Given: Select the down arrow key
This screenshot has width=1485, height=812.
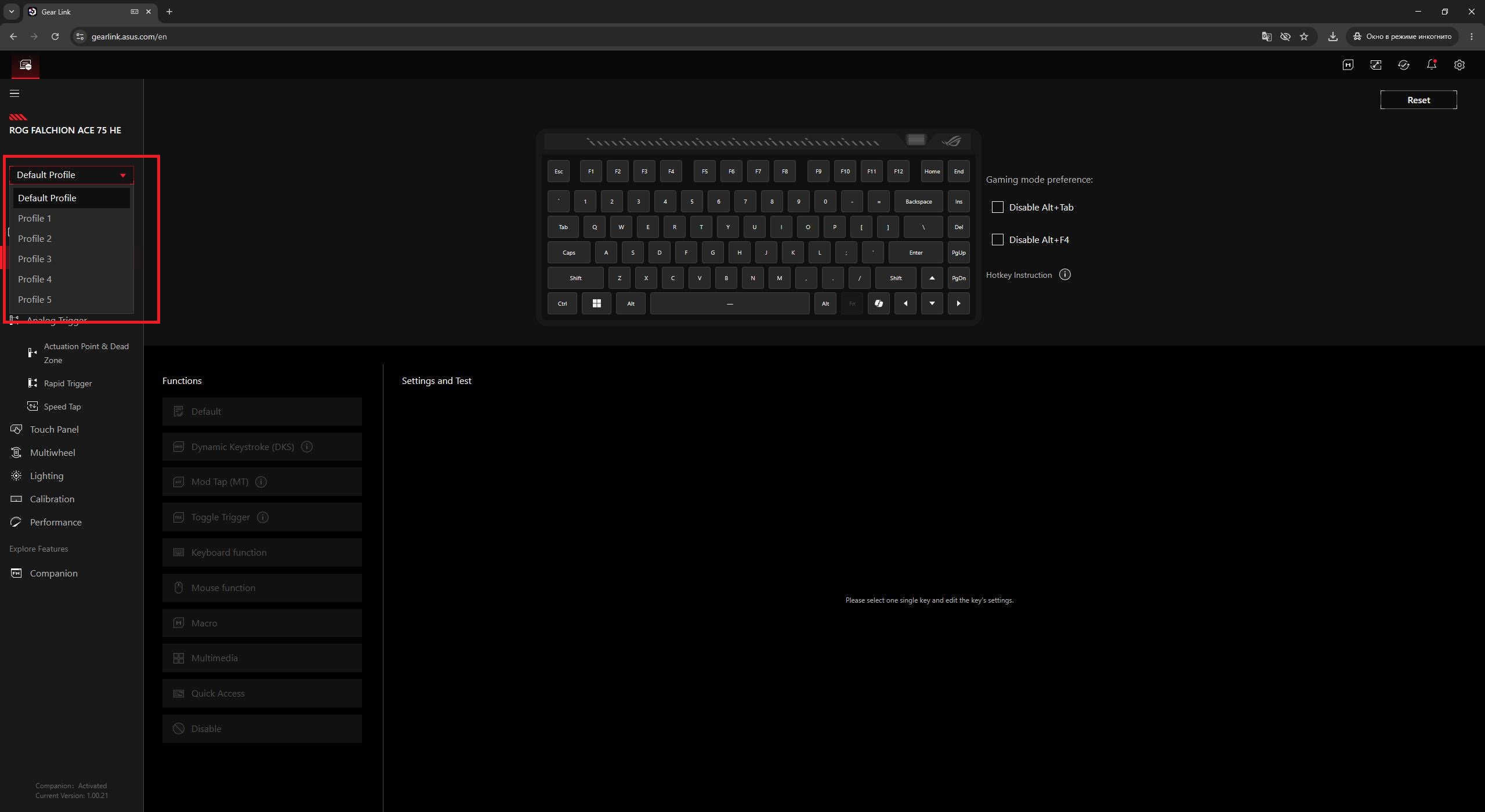Looking at the screenshot, I should click(932, 303).
